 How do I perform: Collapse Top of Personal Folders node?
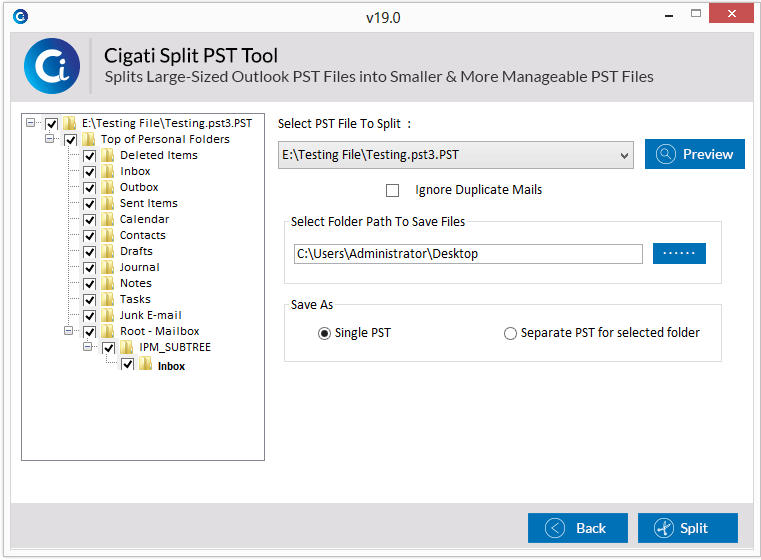50,139
